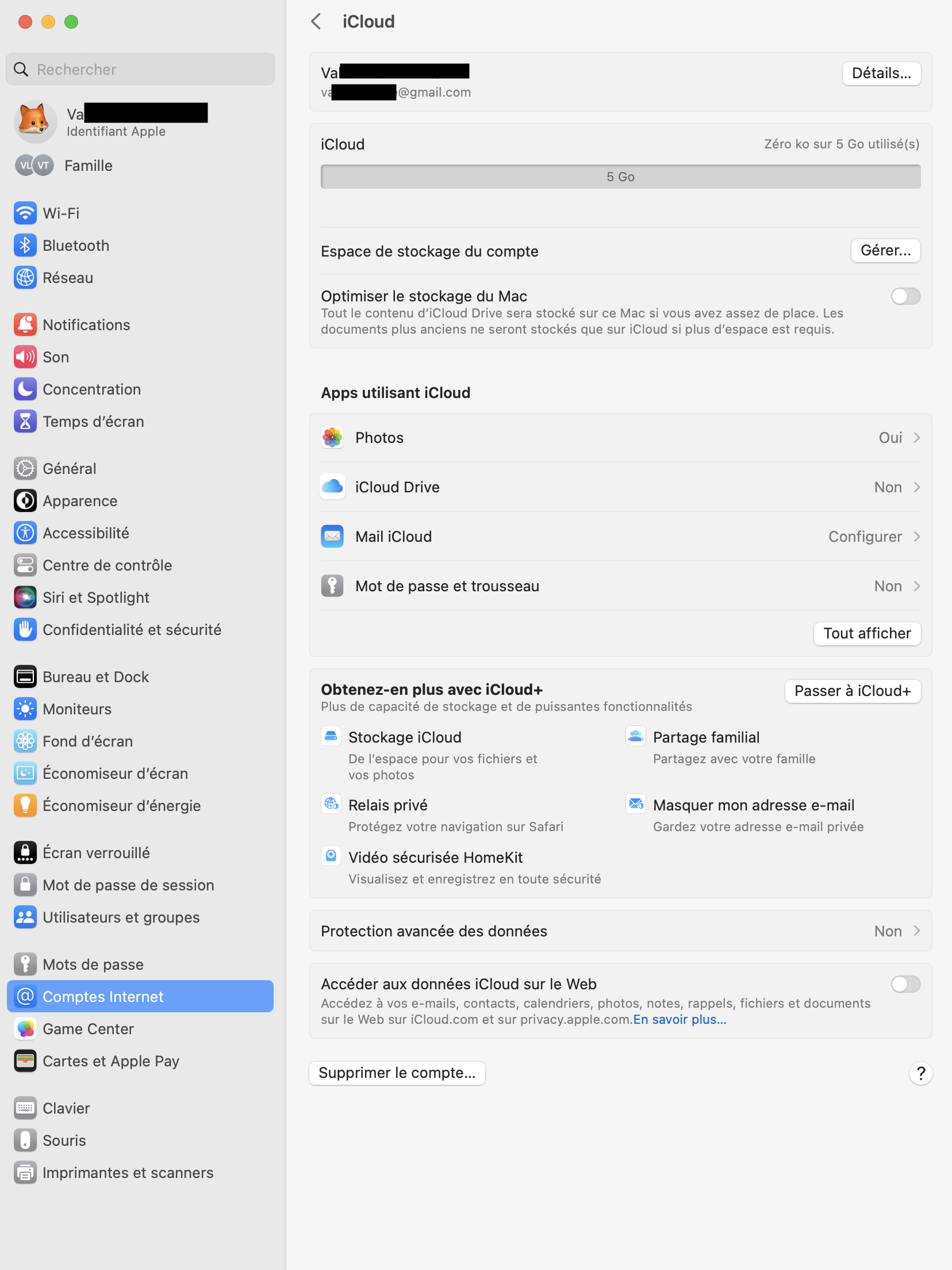
Task: Expand the iCloud Drive row chevron
Action: [x=917, y=487]
